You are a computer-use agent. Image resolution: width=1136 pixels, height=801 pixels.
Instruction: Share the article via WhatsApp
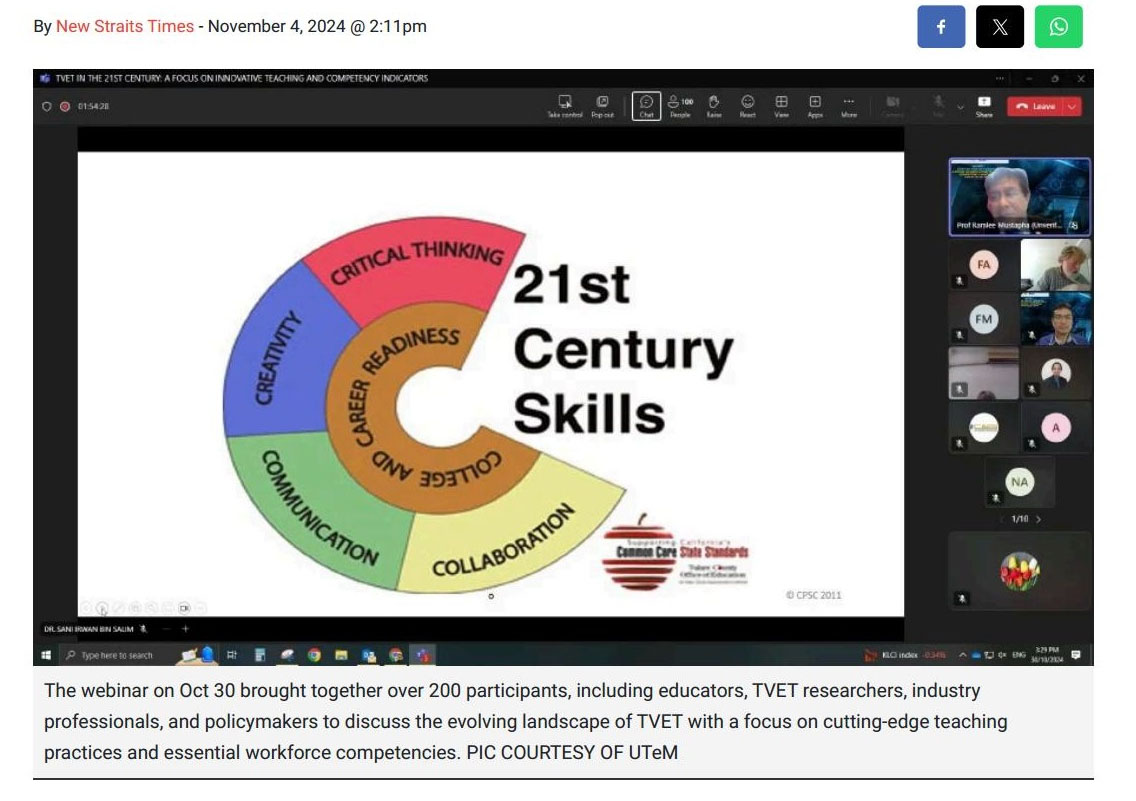[x=1058, y=27]
